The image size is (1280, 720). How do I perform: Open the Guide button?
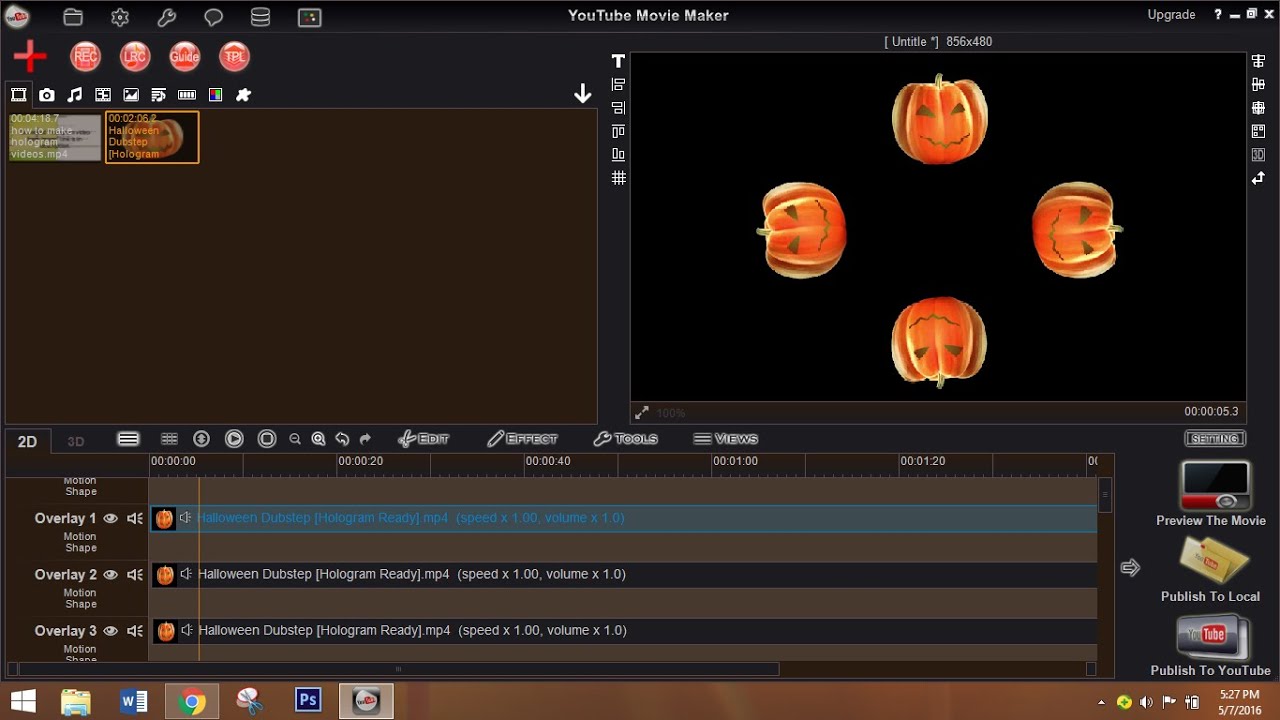[185, 56]
